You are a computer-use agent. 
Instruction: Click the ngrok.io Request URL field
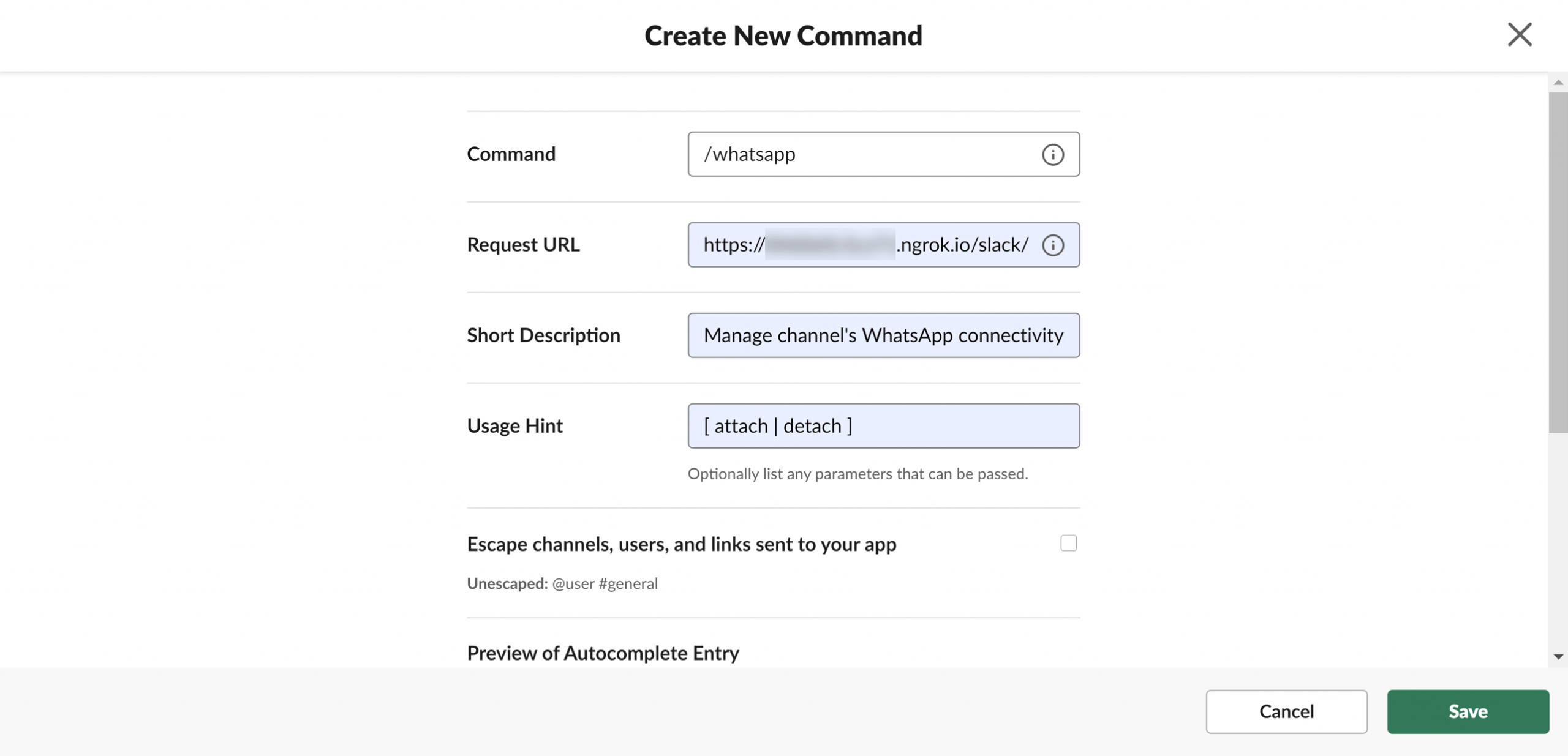883,244
